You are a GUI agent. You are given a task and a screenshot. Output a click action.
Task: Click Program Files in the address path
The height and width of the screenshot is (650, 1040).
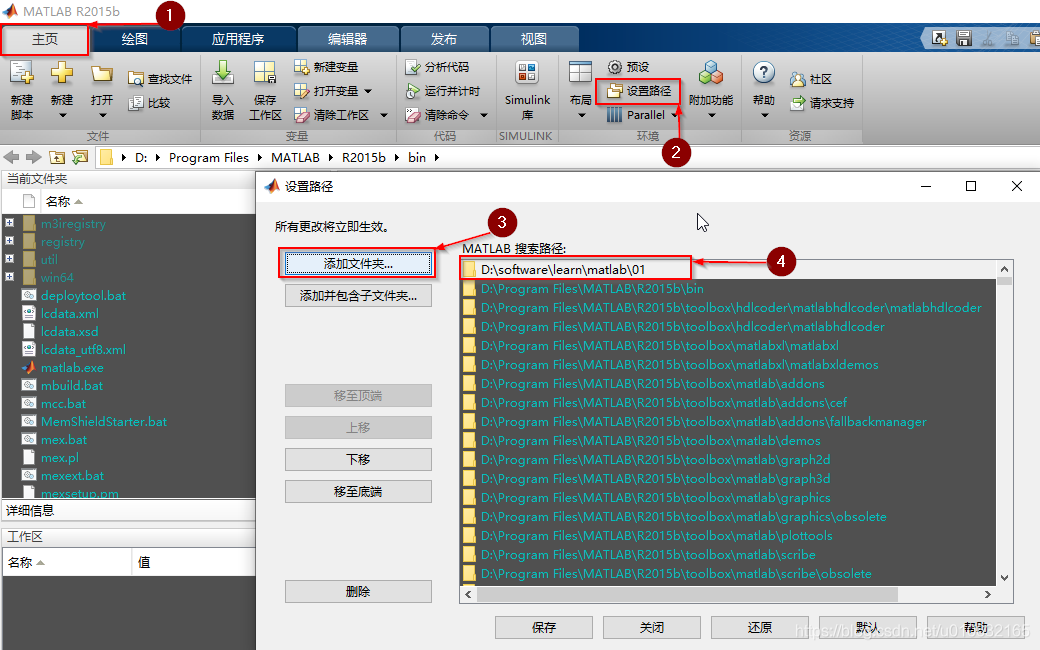208,157
